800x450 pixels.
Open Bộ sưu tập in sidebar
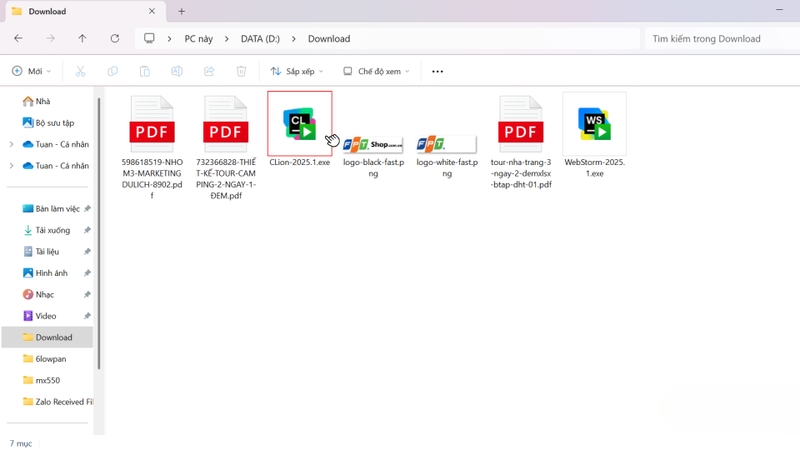pos(47,123)
